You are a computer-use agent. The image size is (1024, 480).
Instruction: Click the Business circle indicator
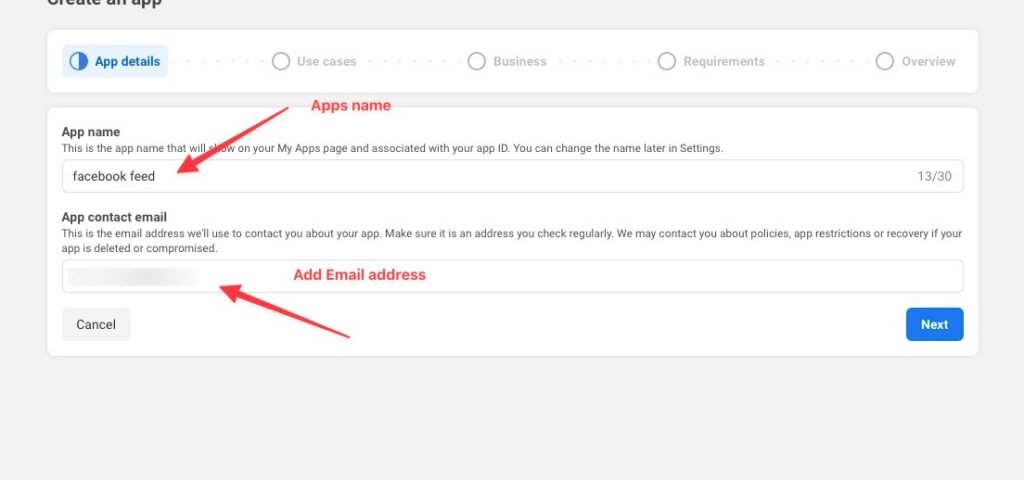coord(477,61)
